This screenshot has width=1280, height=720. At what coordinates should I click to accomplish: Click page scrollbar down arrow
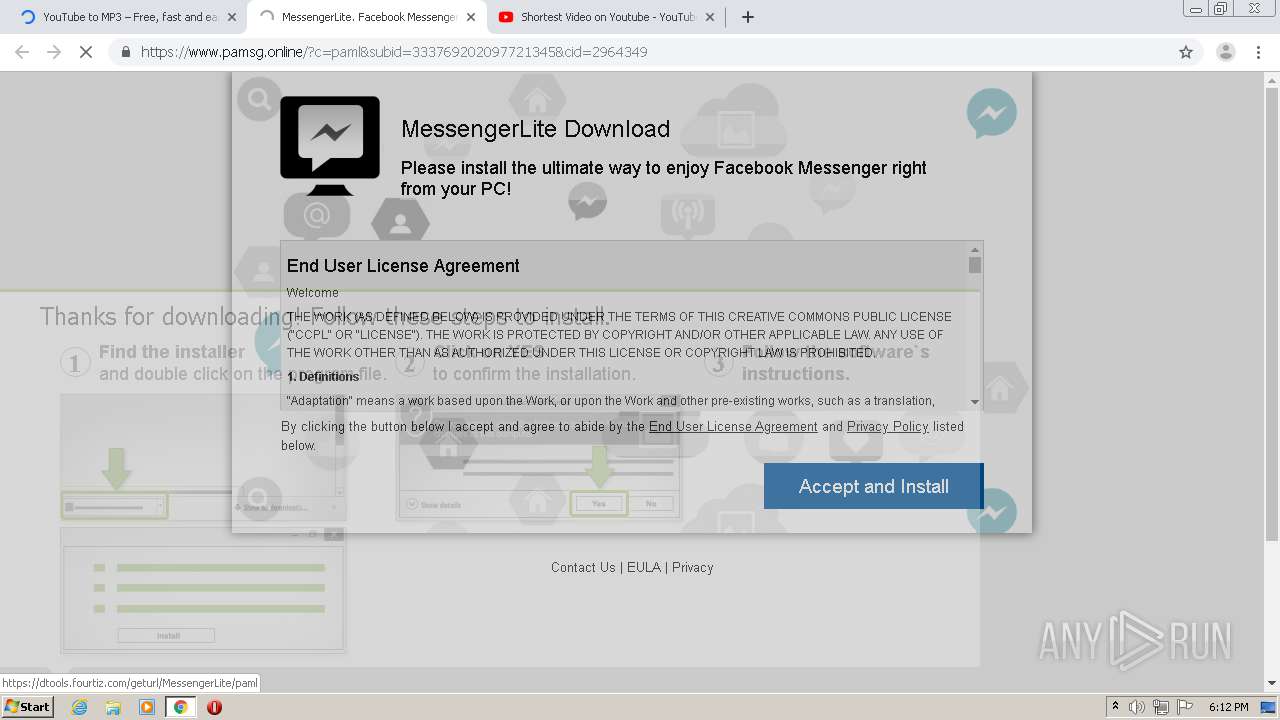[x=1272, y=683]
